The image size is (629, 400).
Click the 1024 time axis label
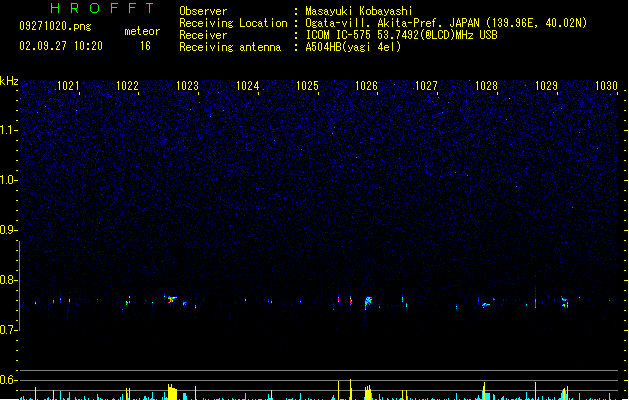(248, 86)
